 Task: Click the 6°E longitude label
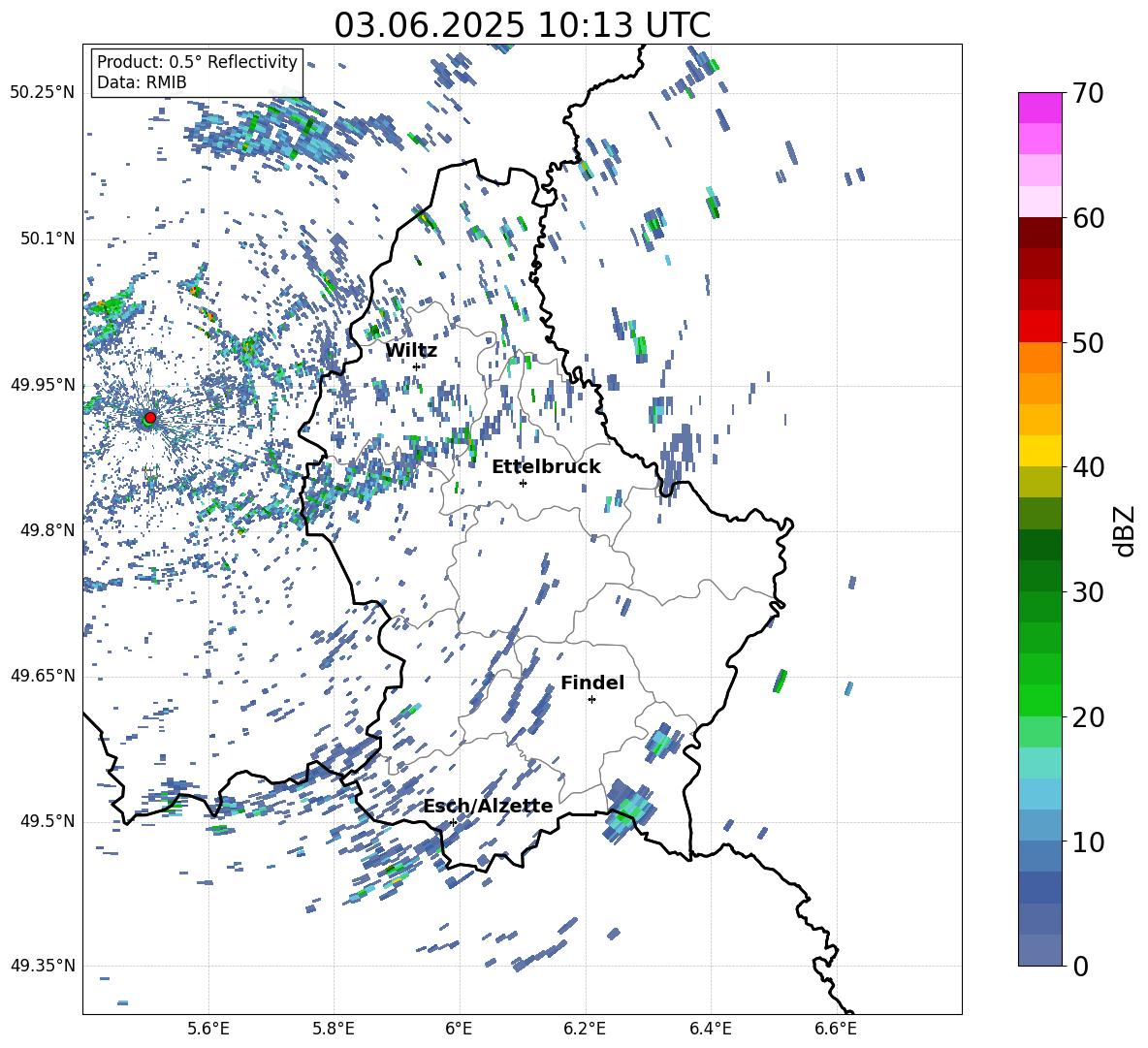click(x=459, y=1030)
